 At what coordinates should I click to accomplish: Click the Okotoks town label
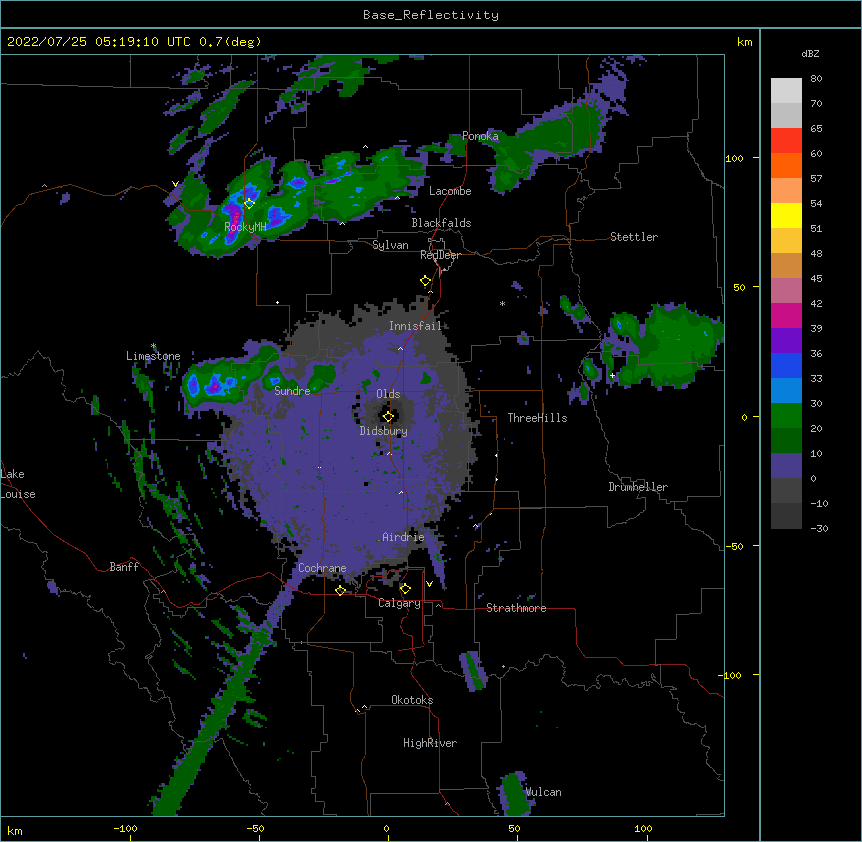click(x=412, y=700)
